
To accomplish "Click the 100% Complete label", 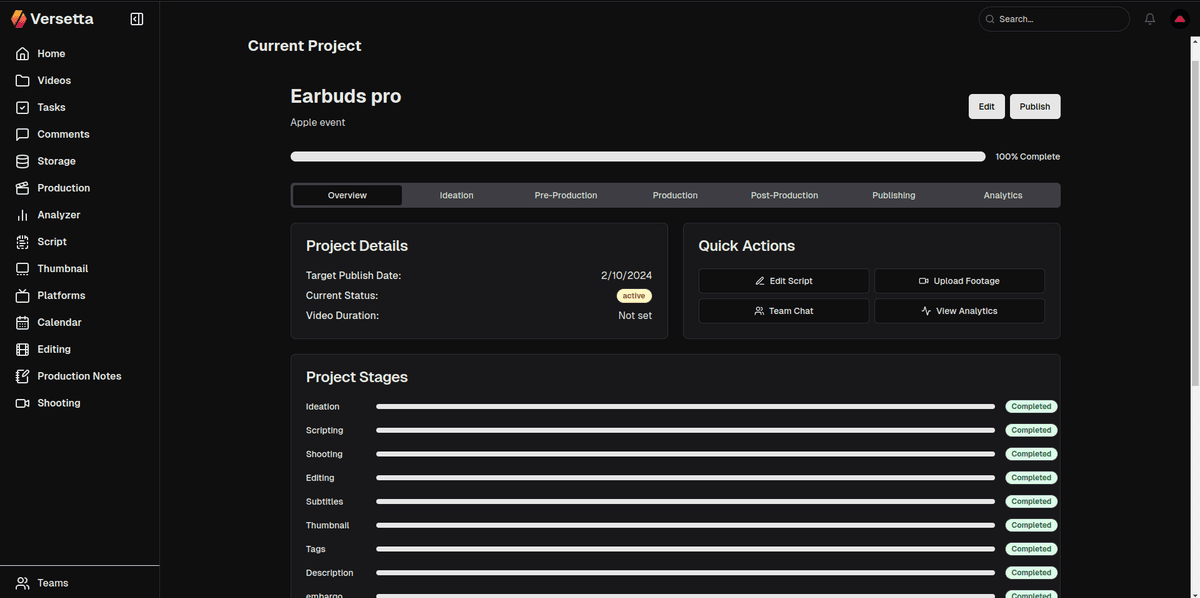I will (1028, 157).
